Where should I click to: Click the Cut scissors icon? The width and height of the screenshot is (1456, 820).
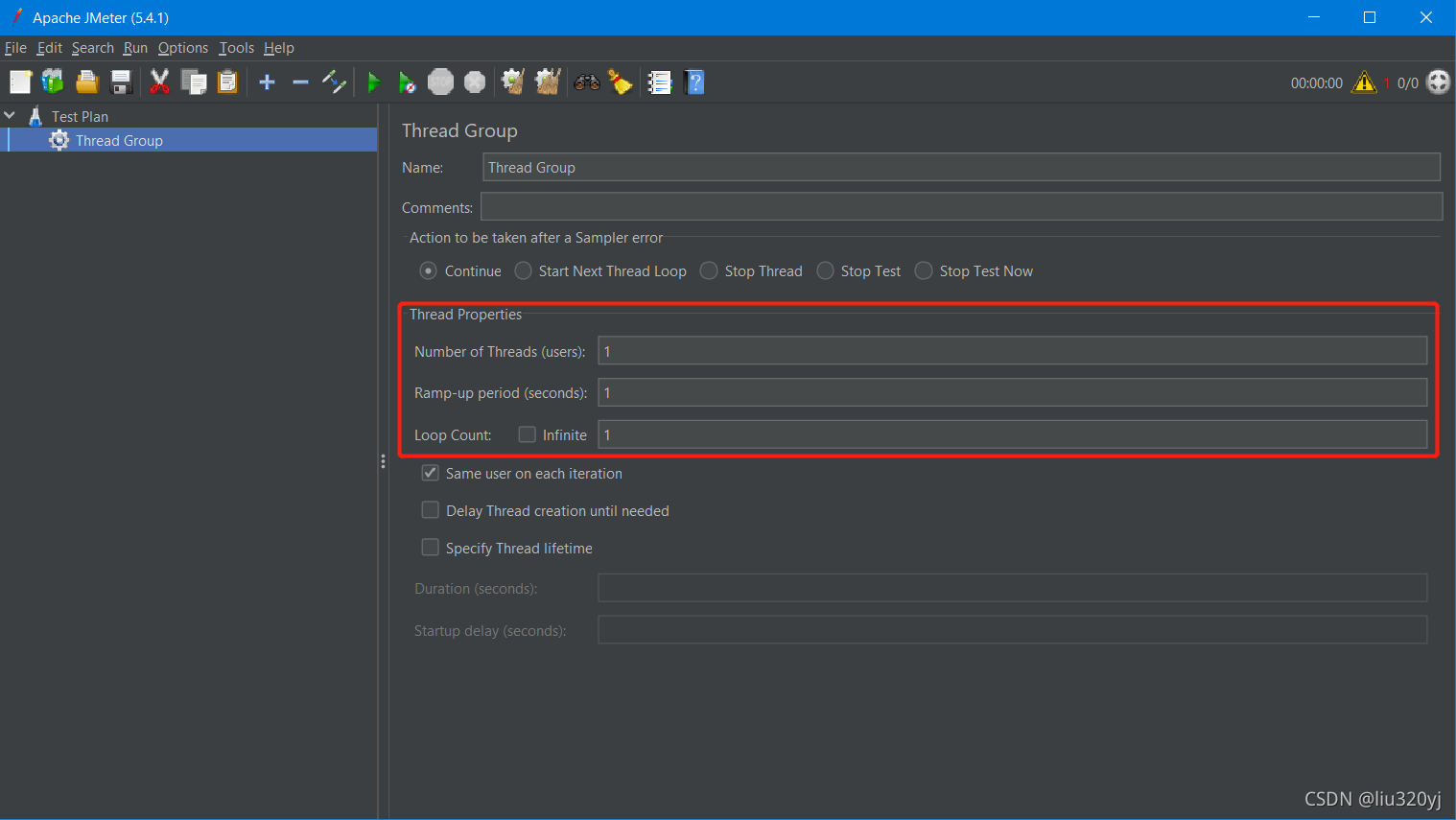160,82
